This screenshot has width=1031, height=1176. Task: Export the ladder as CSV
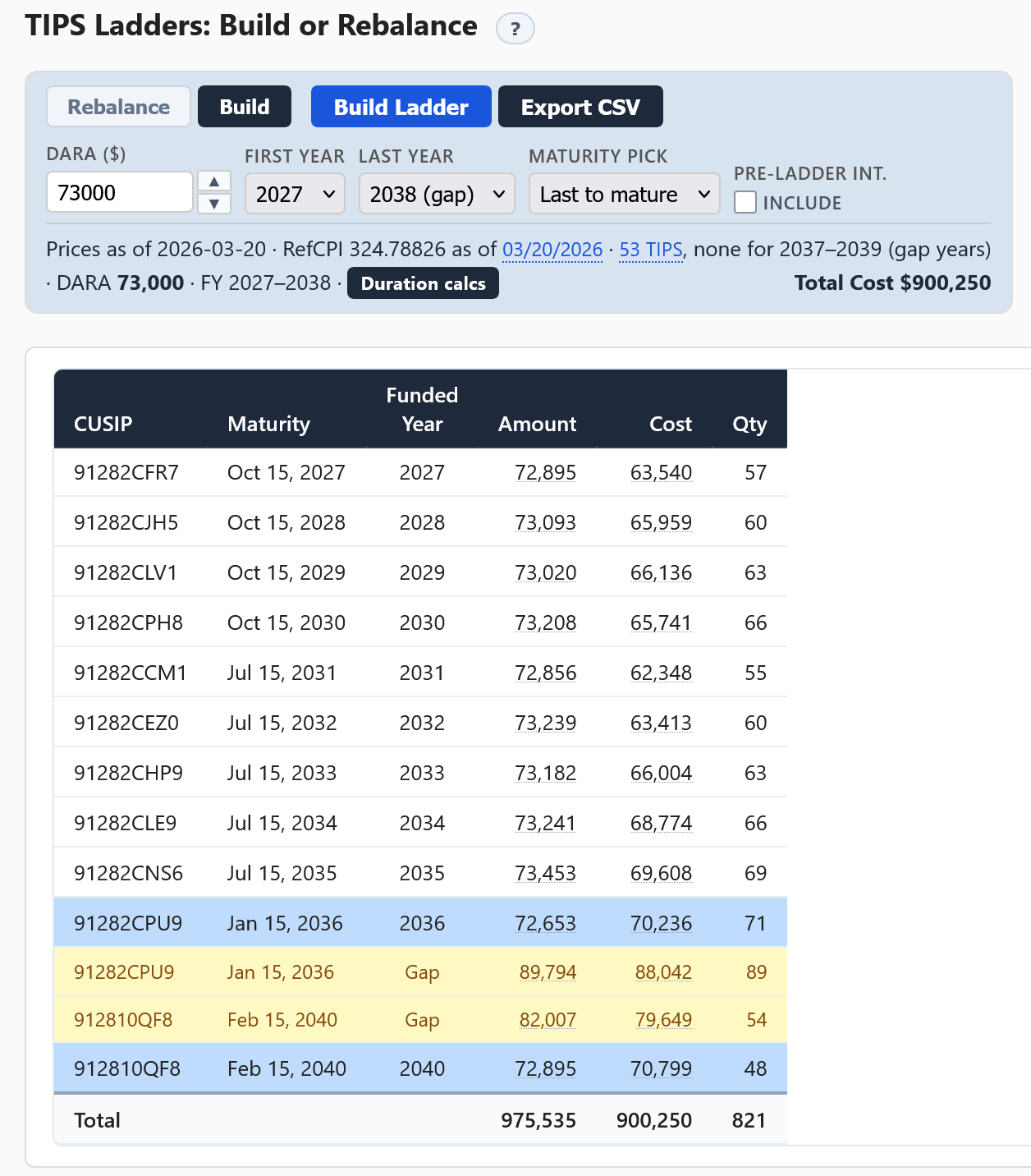pos(580,107)
